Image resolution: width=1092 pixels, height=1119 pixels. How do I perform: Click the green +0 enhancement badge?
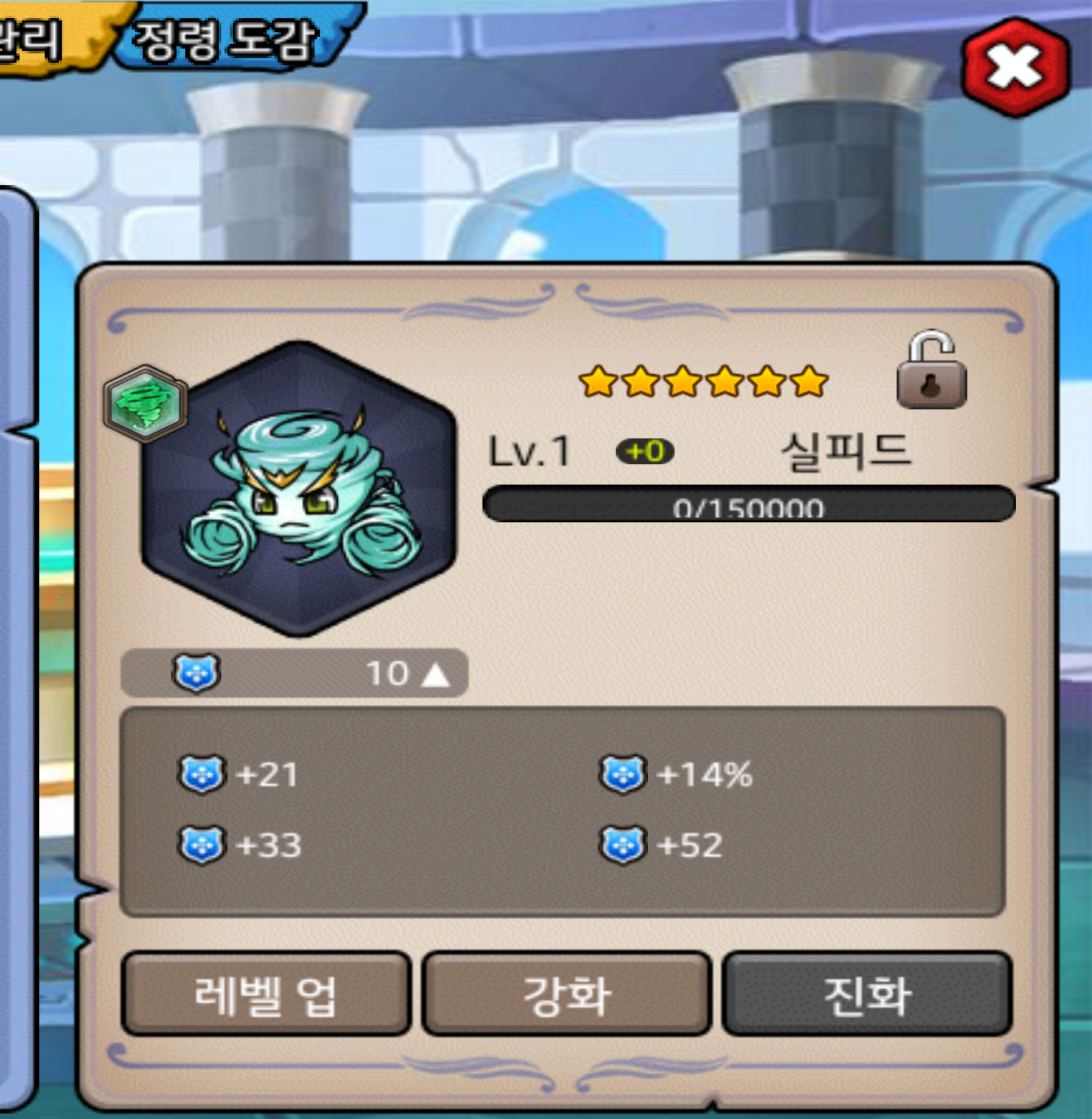point(645,452)
